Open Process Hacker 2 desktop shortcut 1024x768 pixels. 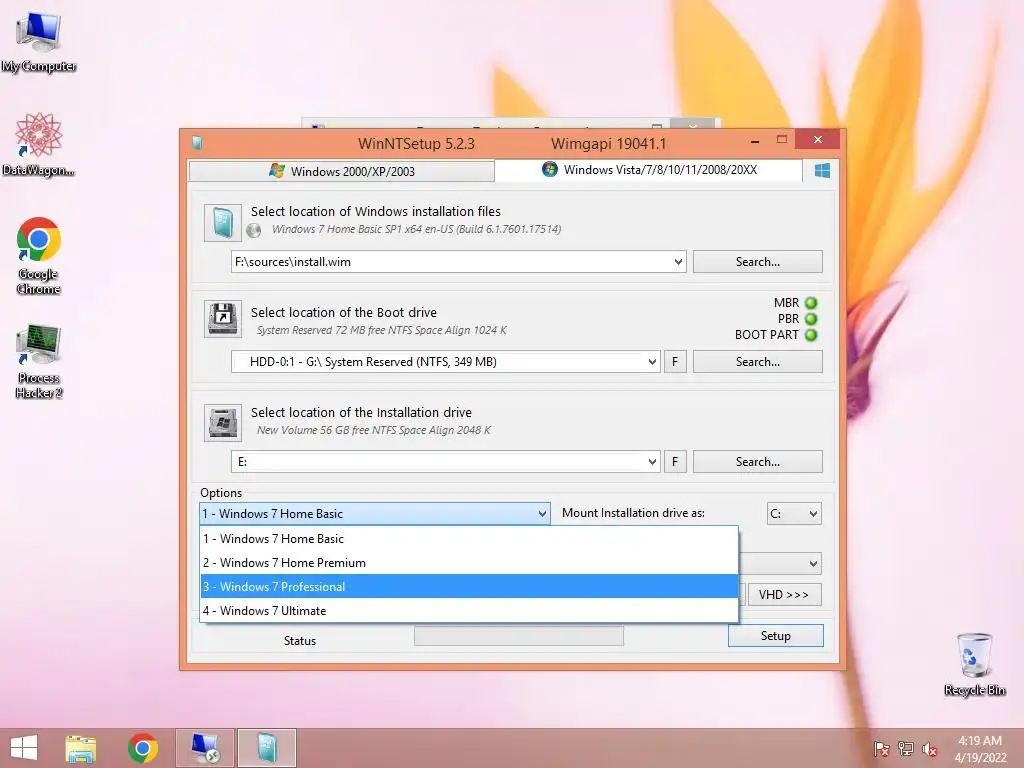coord(39,361)
